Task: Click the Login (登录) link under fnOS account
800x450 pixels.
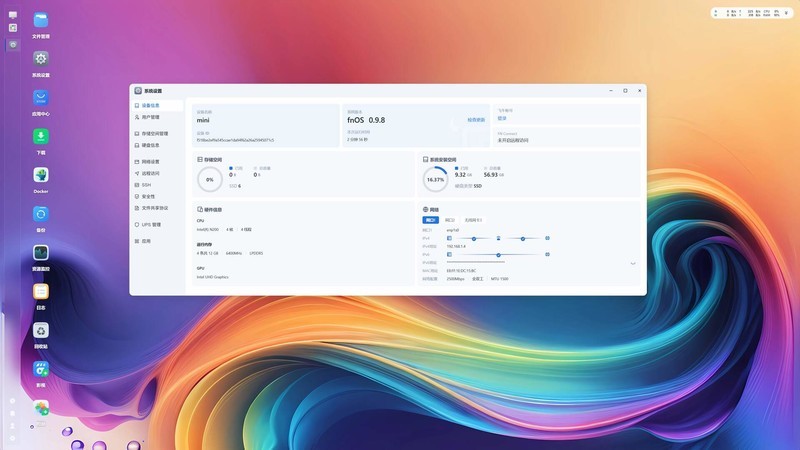Action: click(502, 118)
